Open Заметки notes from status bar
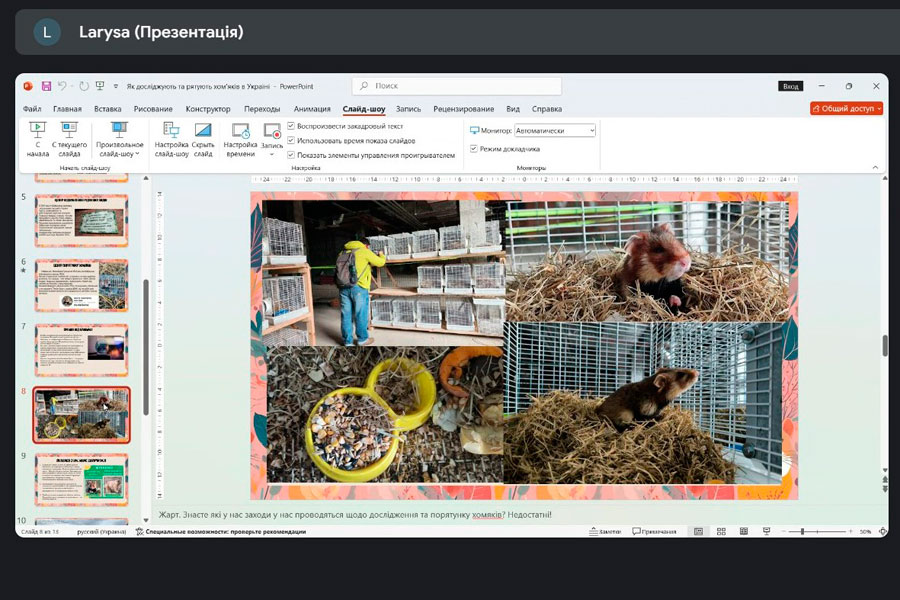The image size is (900, 600). (605, 531)
